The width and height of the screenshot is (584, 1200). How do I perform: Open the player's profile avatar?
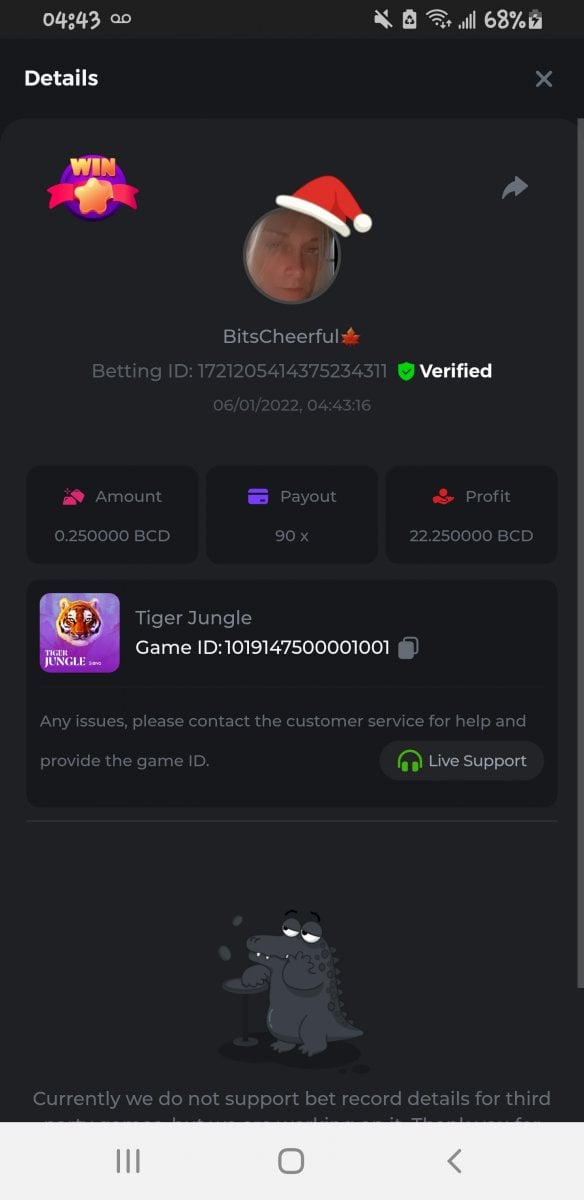291,255
